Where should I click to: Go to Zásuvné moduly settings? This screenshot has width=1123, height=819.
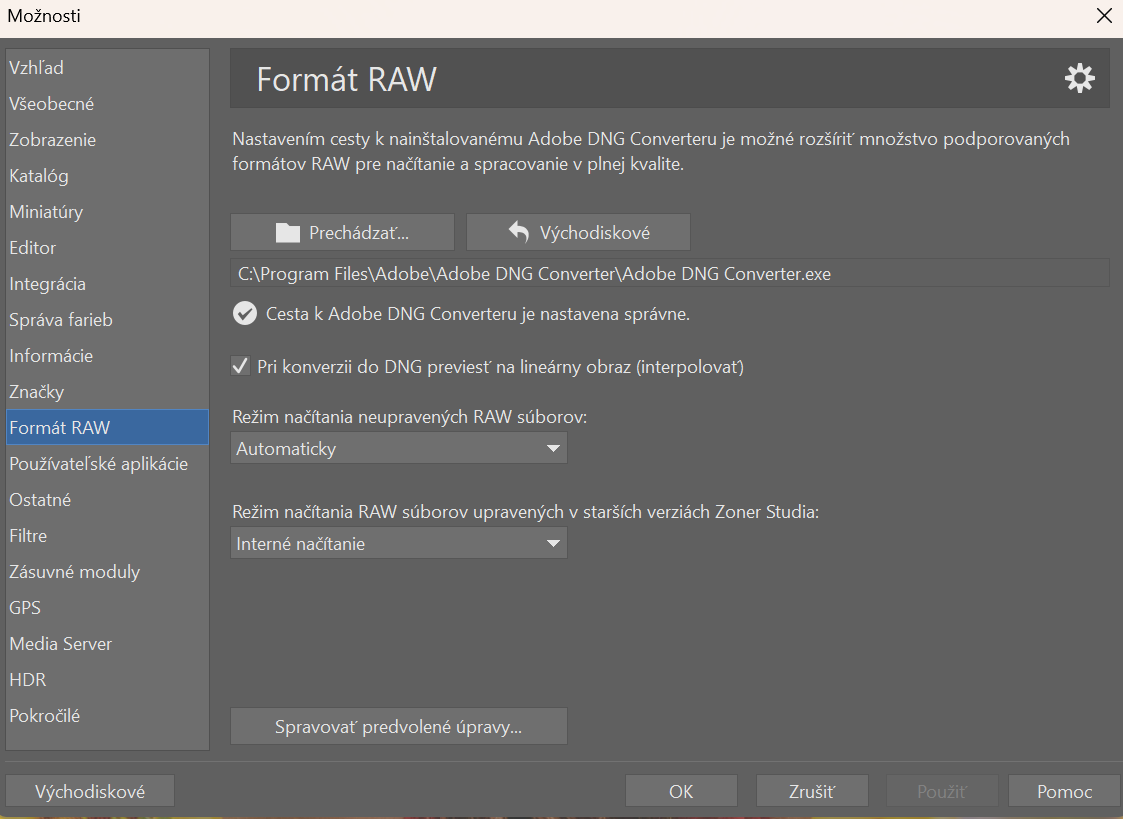[x=107, y=571]
